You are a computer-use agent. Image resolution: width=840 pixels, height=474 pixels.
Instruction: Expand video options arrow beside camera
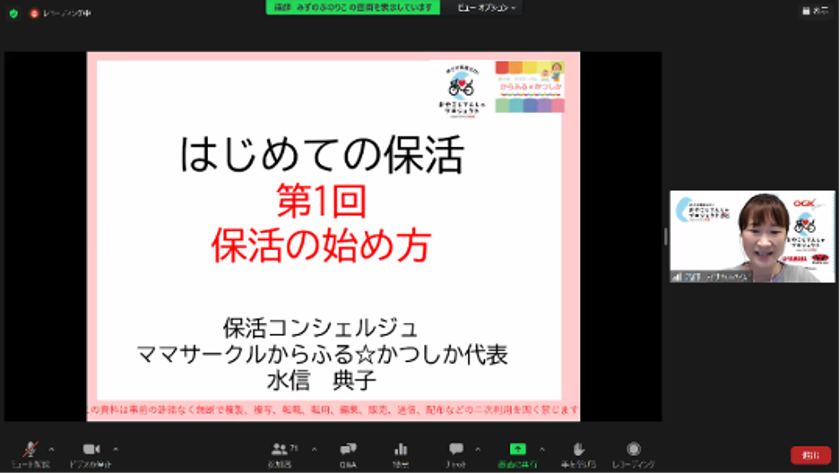click(116, 449)
